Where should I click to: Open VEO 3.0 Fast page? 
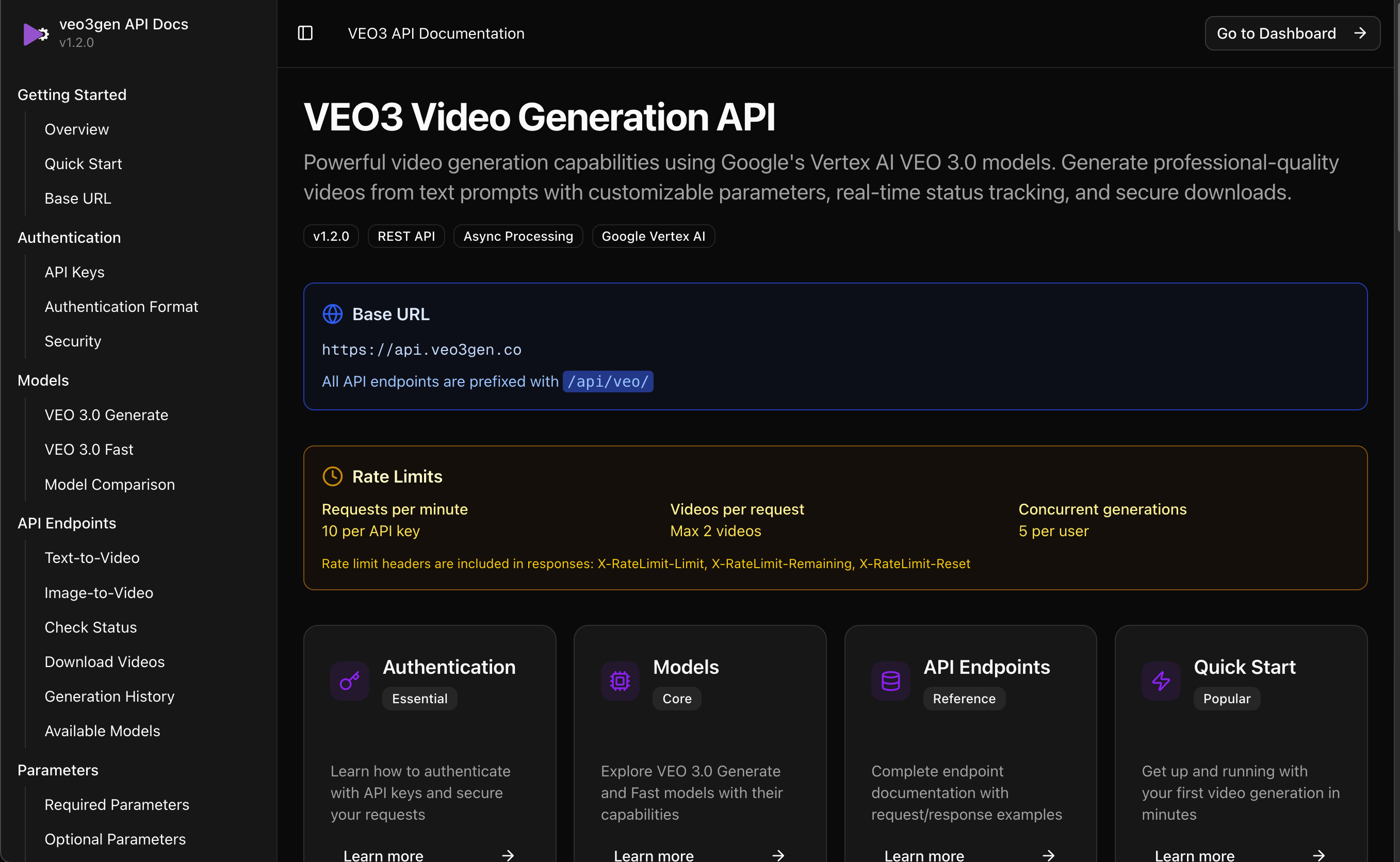tap(88, 449)
